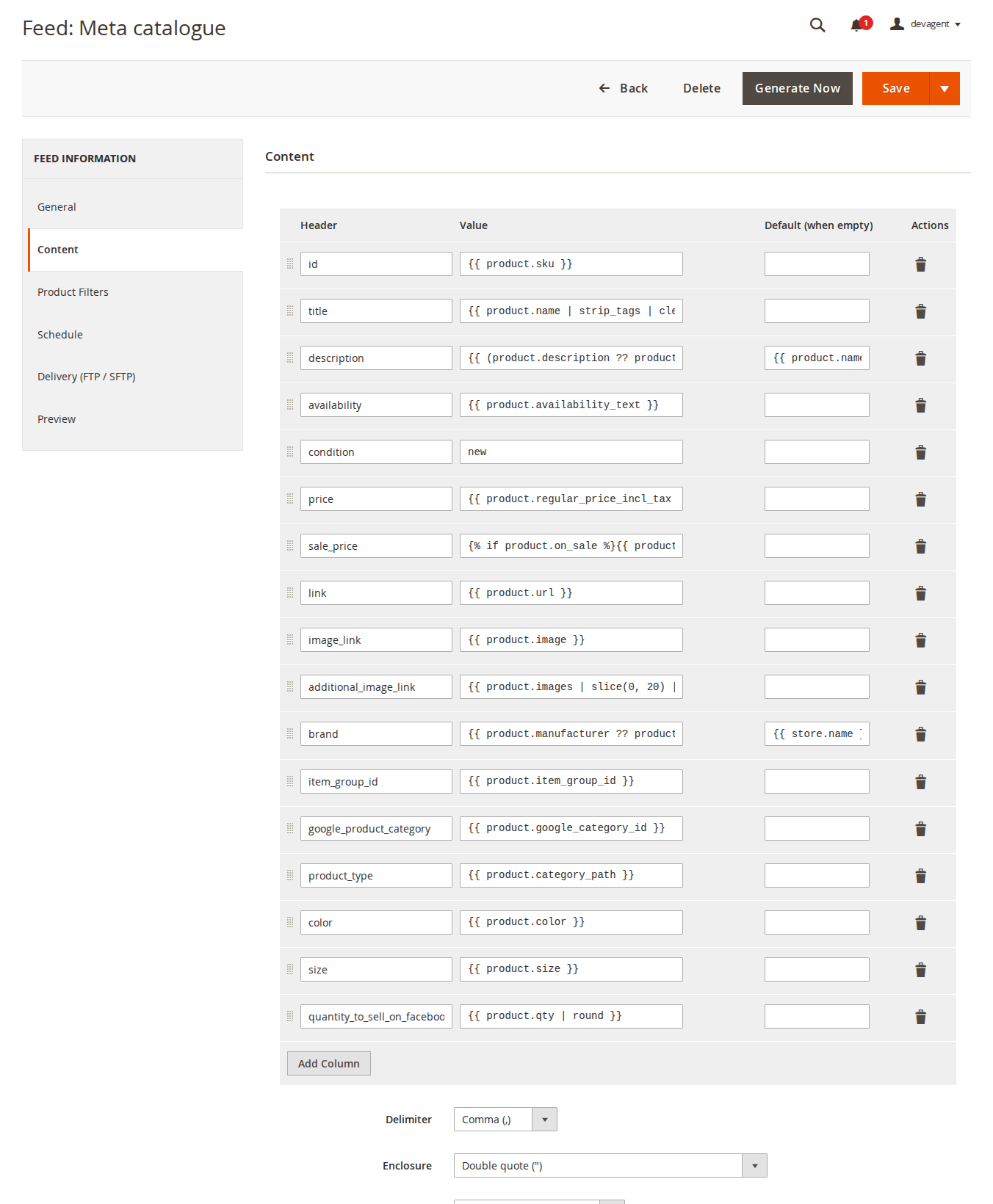This screenshot has height=1204, width=993.
Task: Remove the brand row
Action: [x=920, y=734]
